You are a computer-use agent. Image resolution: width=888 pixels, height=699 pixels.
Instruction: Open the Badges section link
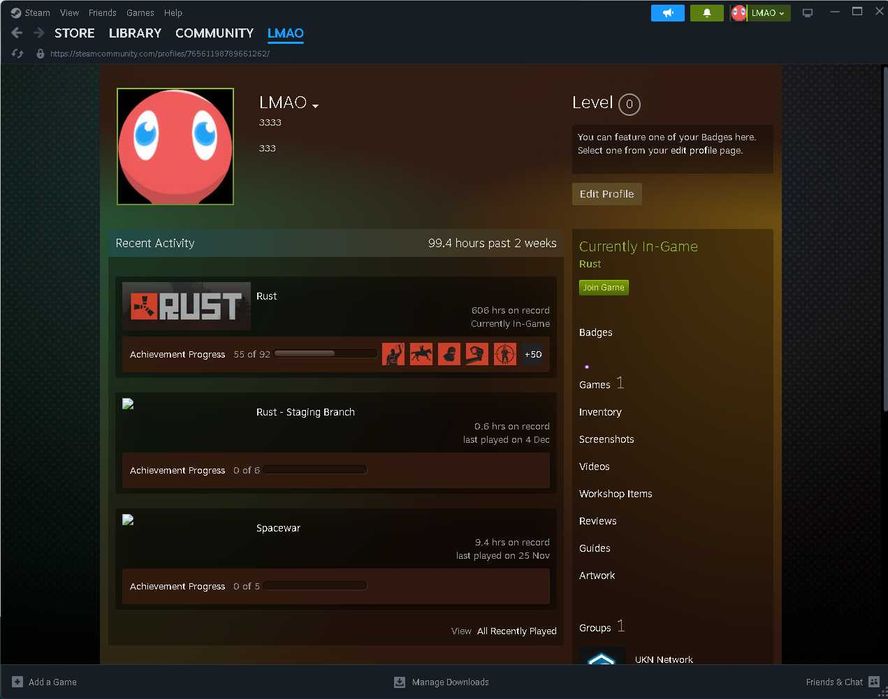point(595,333)
